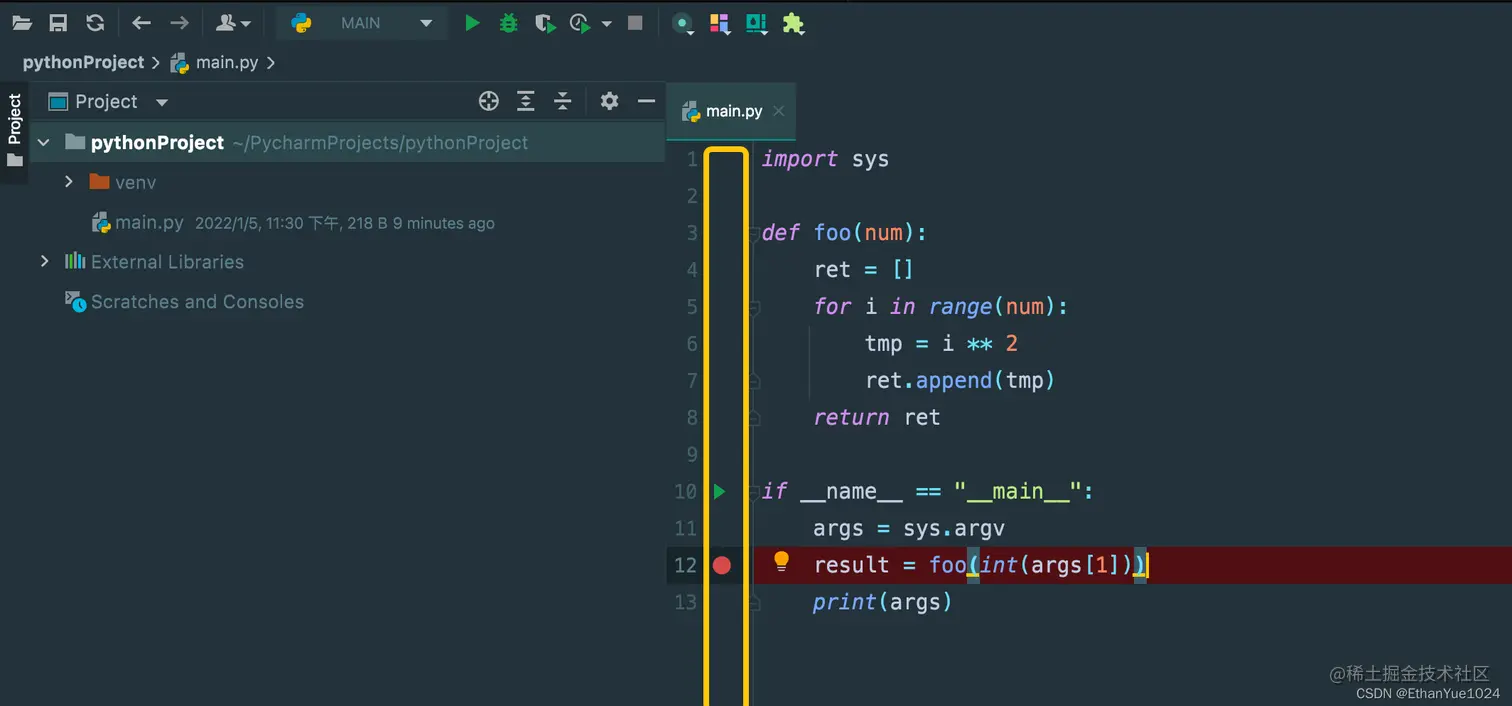Screen dimensions: 1512x706
Task: Hide the Project panel with minus icon
Action: [646, 101]
